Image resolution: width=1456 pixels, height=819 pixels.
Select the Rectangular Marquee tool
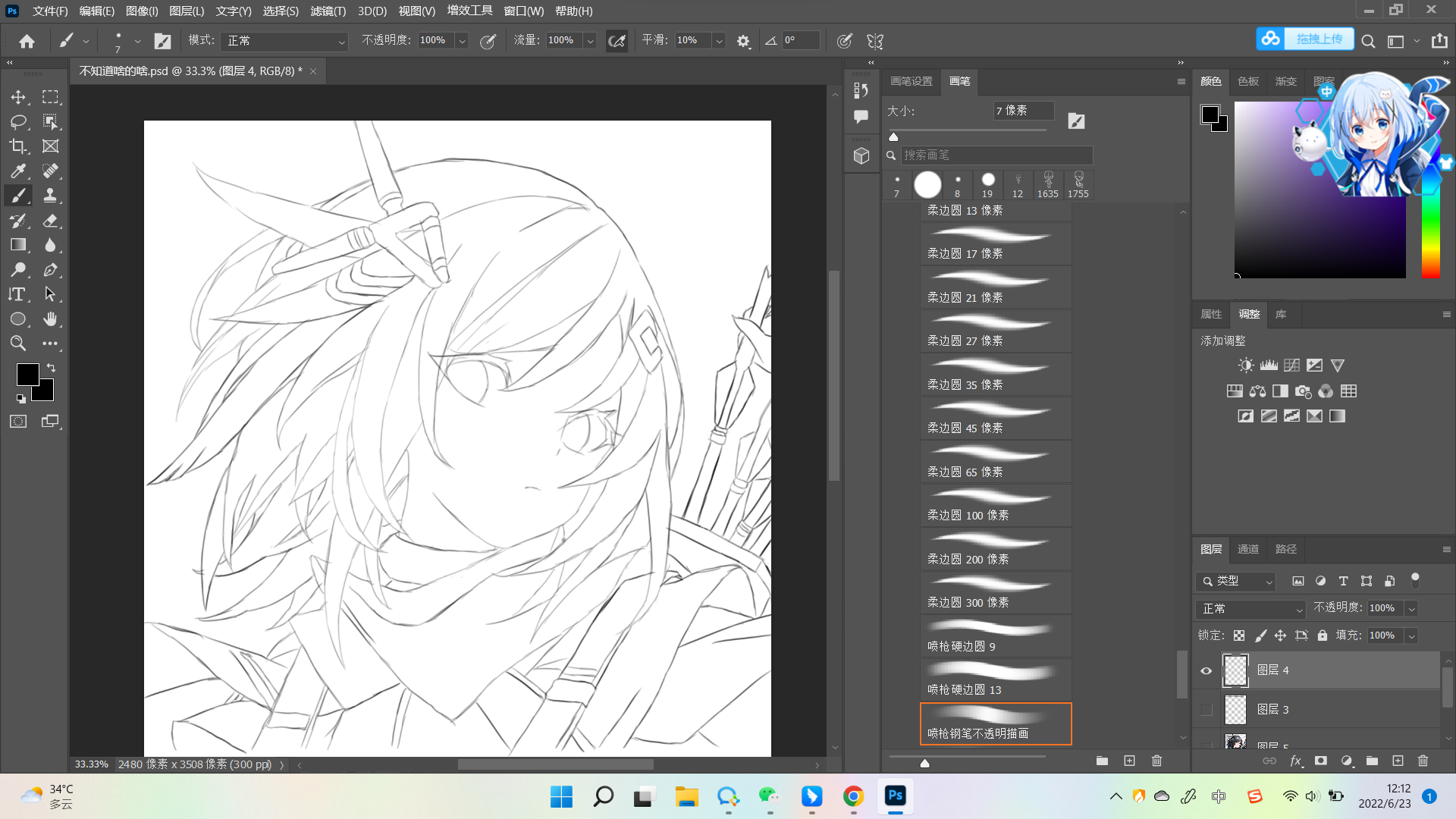point(50,97)
